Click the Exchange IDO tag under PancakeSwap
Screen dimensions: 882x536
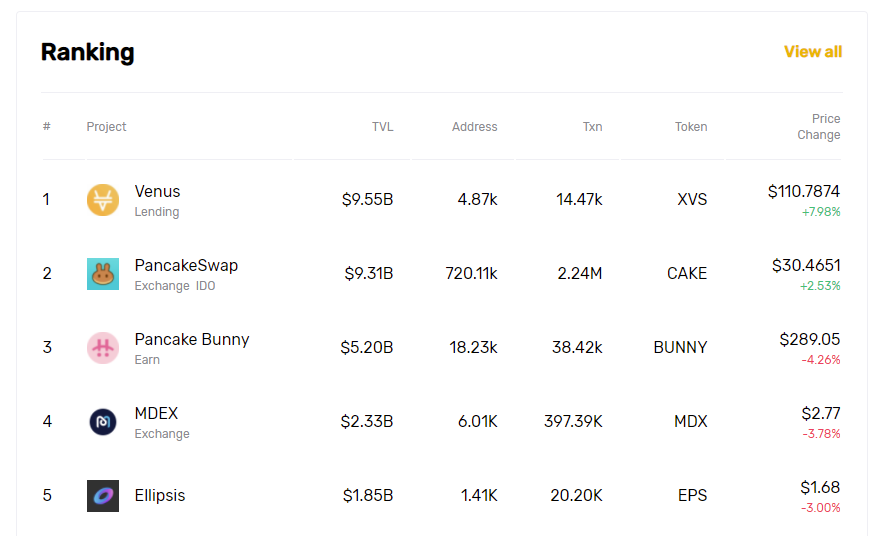(x=175, y=286)
